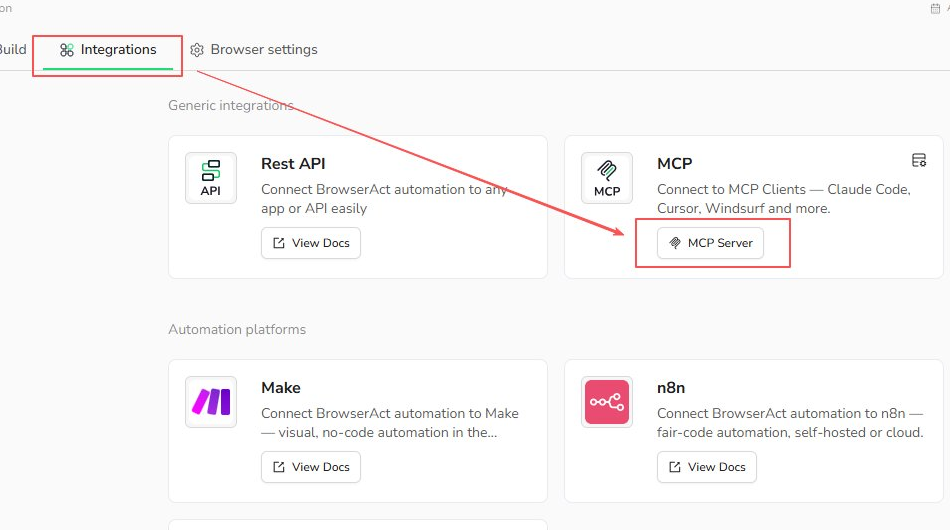
Task: Click the MCP logo icon
Action: point(606,178)
